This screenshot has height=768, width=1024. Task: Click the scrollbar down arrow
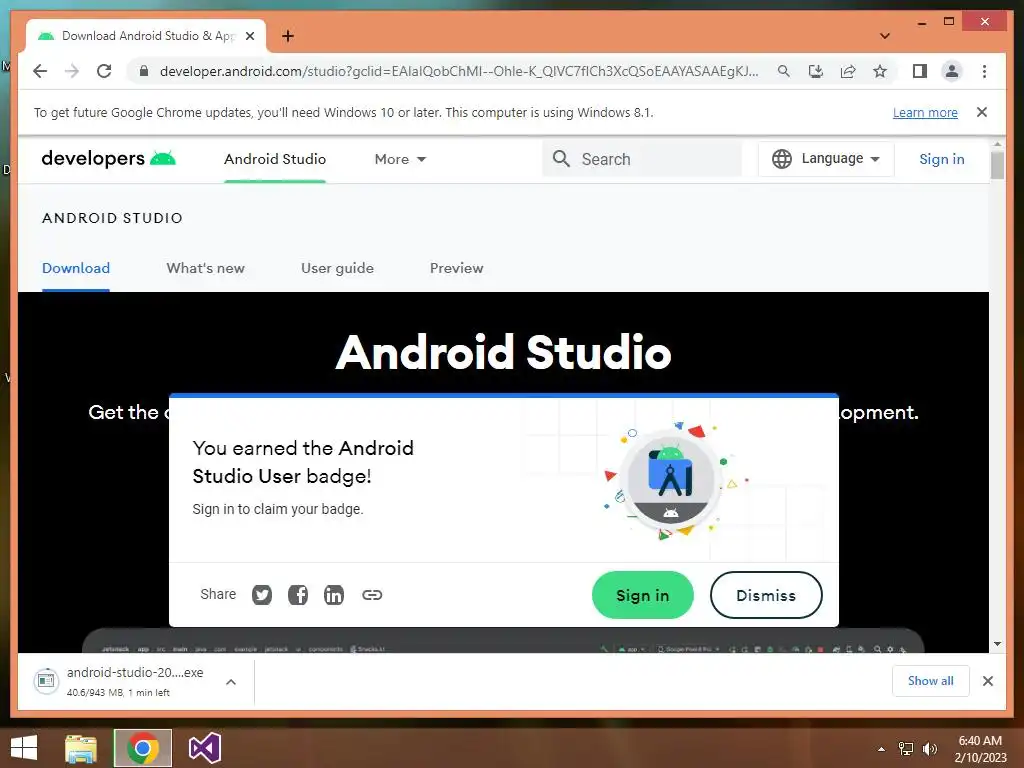click(997, 644)
